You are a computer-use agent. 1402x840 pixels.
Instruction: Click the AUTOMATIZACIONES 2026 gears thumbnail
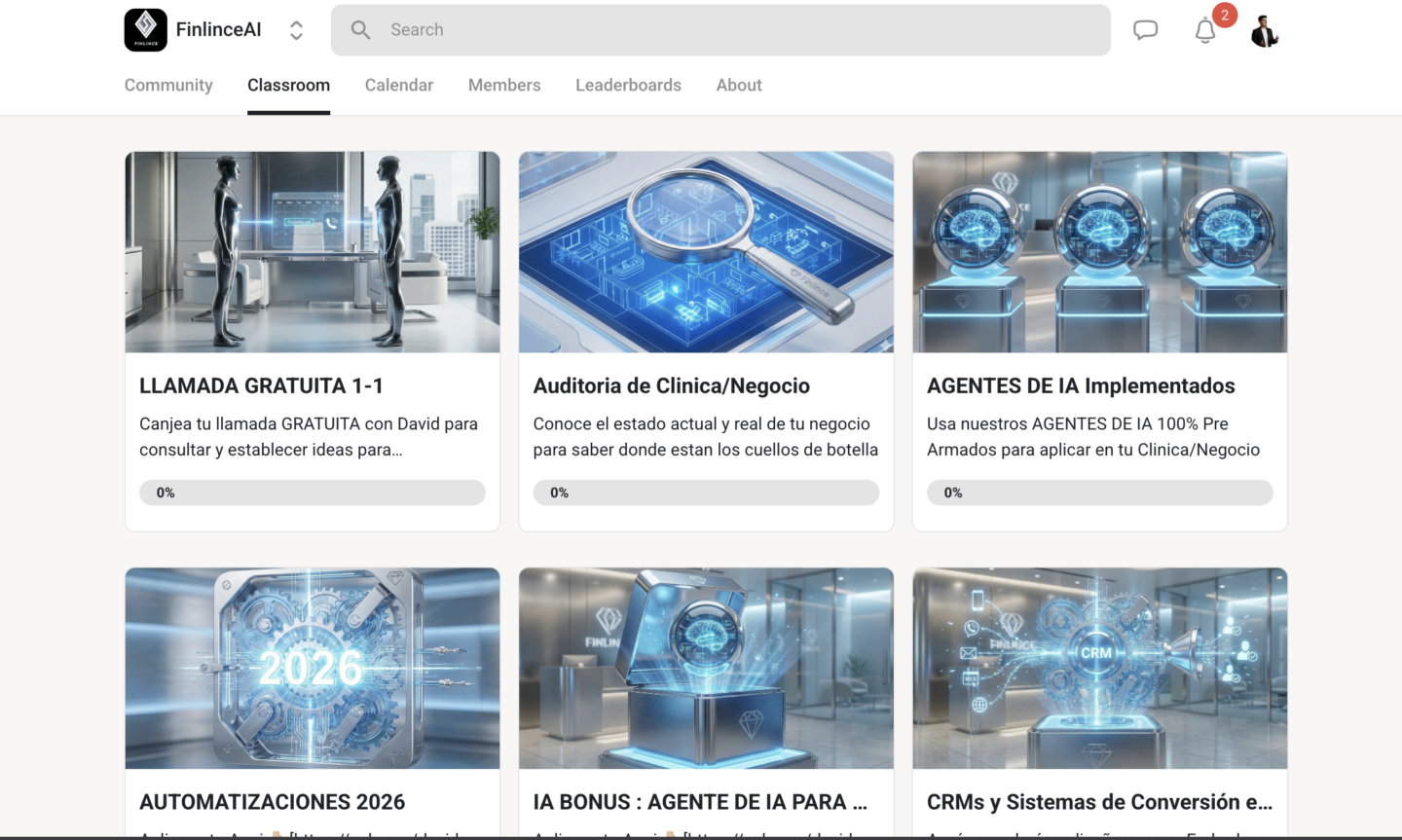(x=313, y=669)
